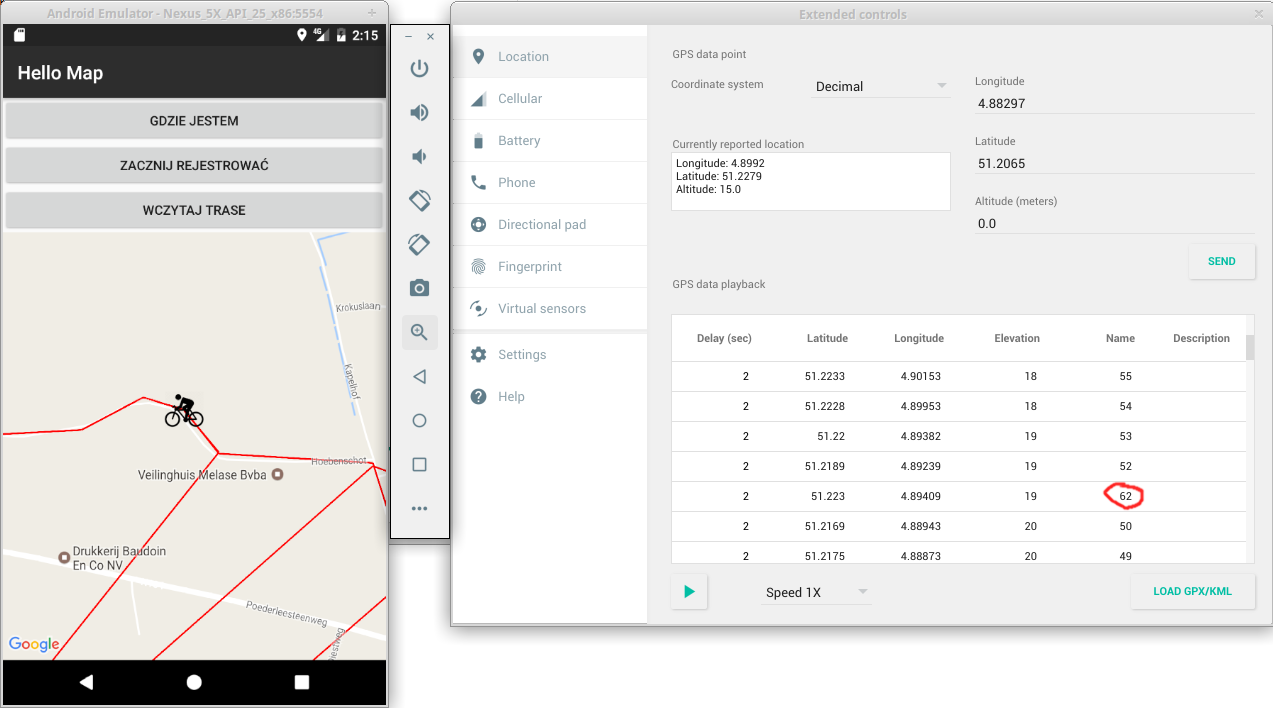Lower volume using volume down icon

point(419,156)
